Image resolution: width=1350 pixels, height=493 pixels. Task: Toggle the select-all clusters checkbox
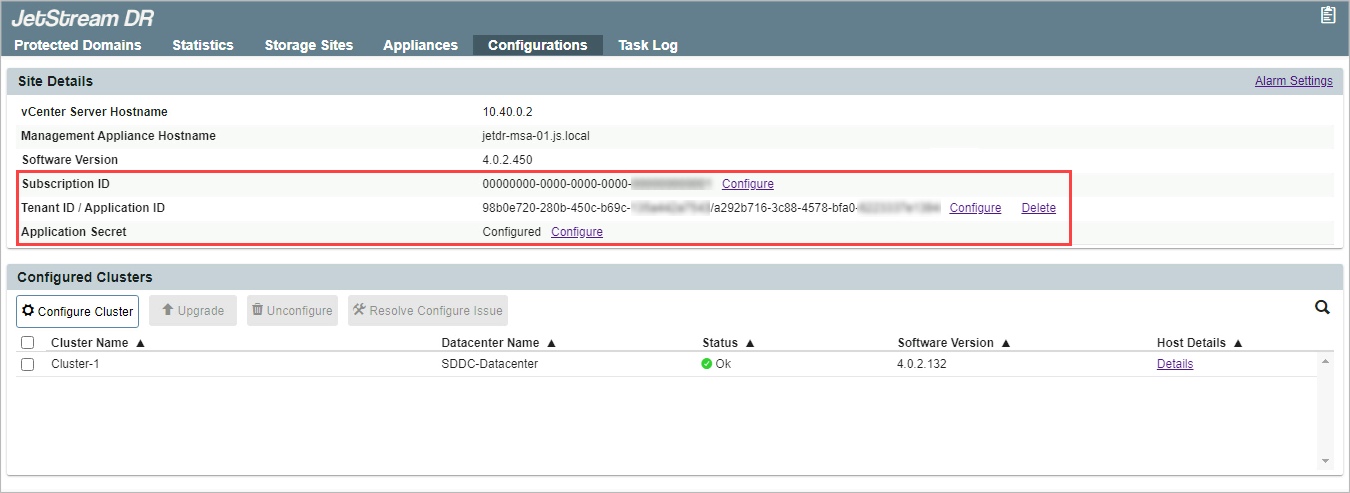click(x=27, y=343)
